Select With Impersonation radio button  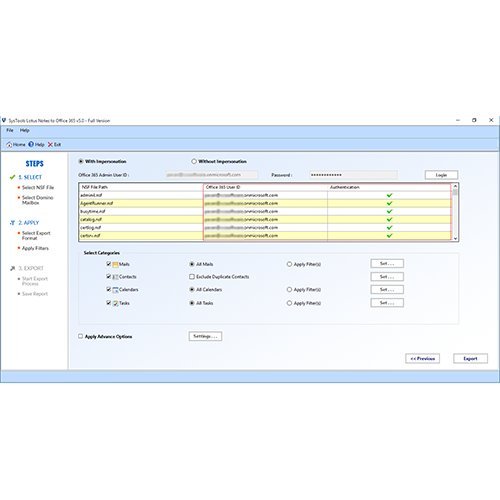[x=81, y=161]
